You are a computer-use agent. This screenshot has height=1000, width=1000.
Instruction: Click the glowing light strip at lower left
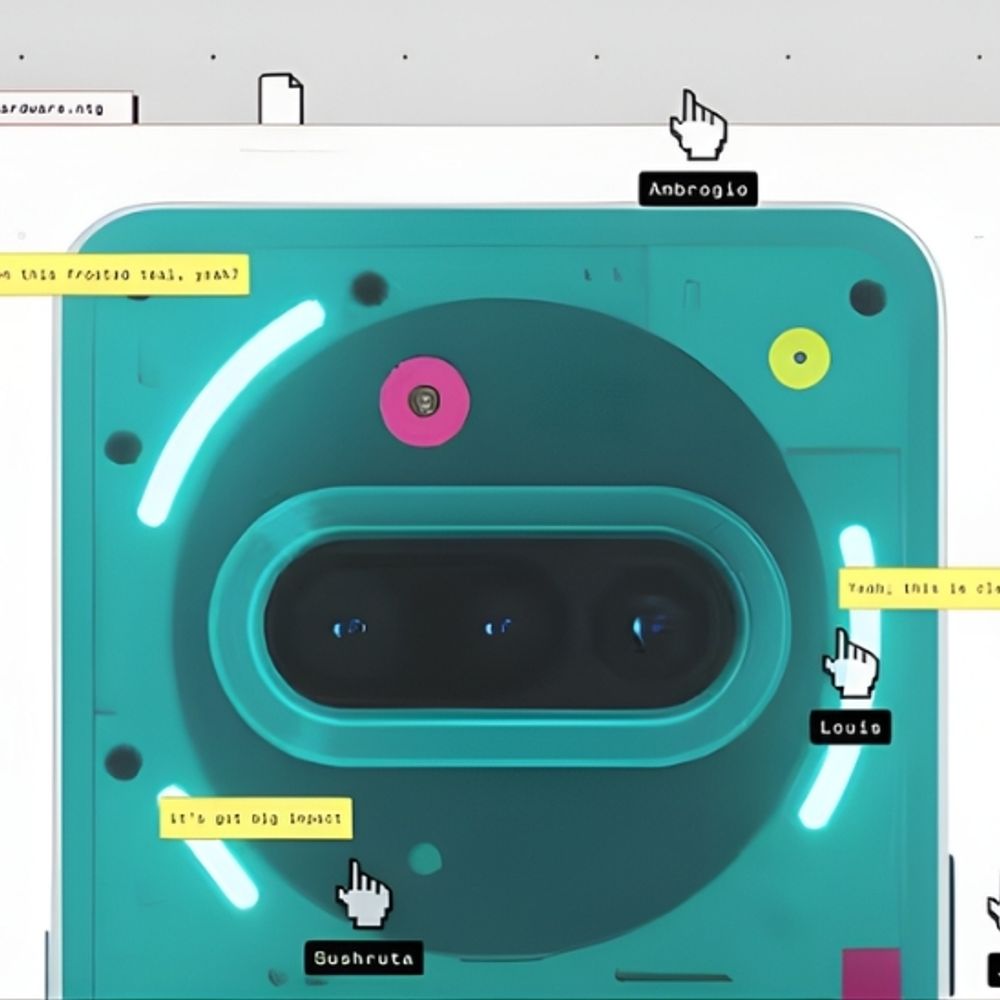[x=208, y=845]
